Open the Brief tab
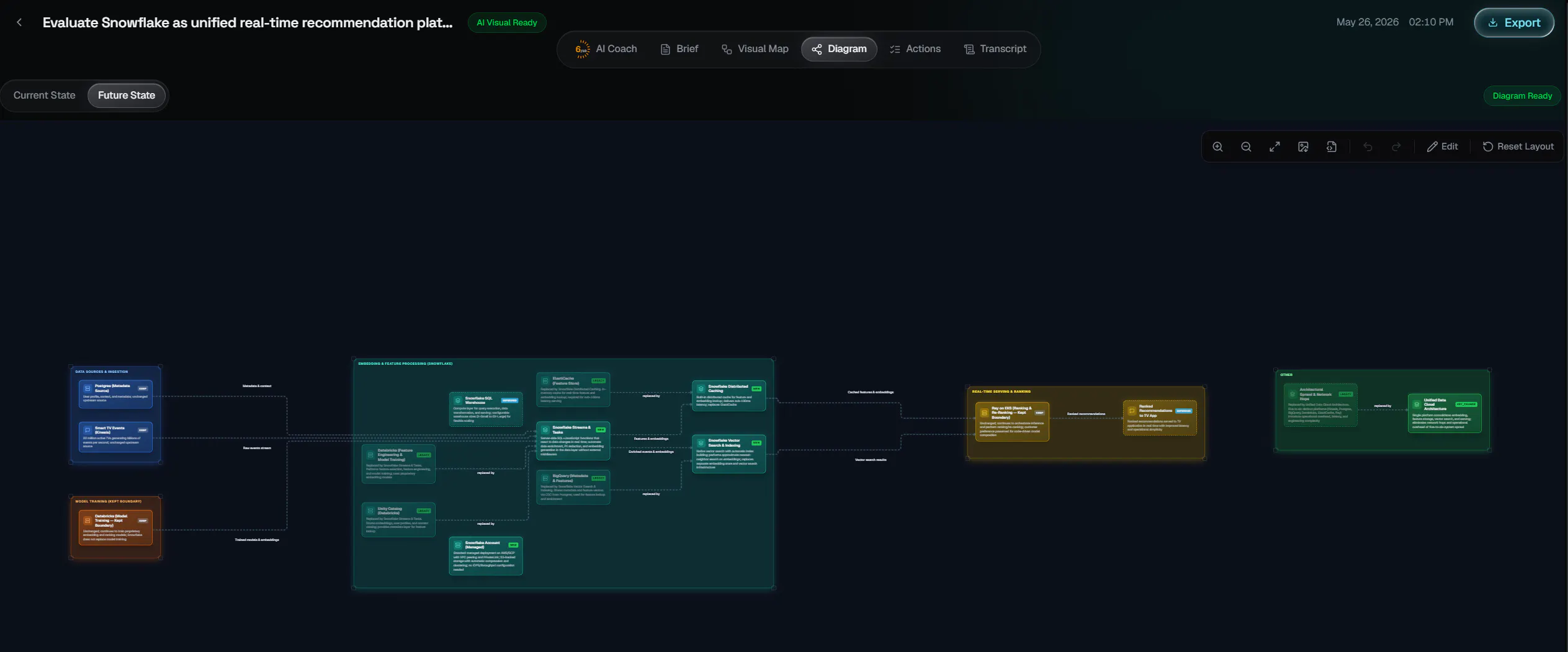 tap(679, 49)
